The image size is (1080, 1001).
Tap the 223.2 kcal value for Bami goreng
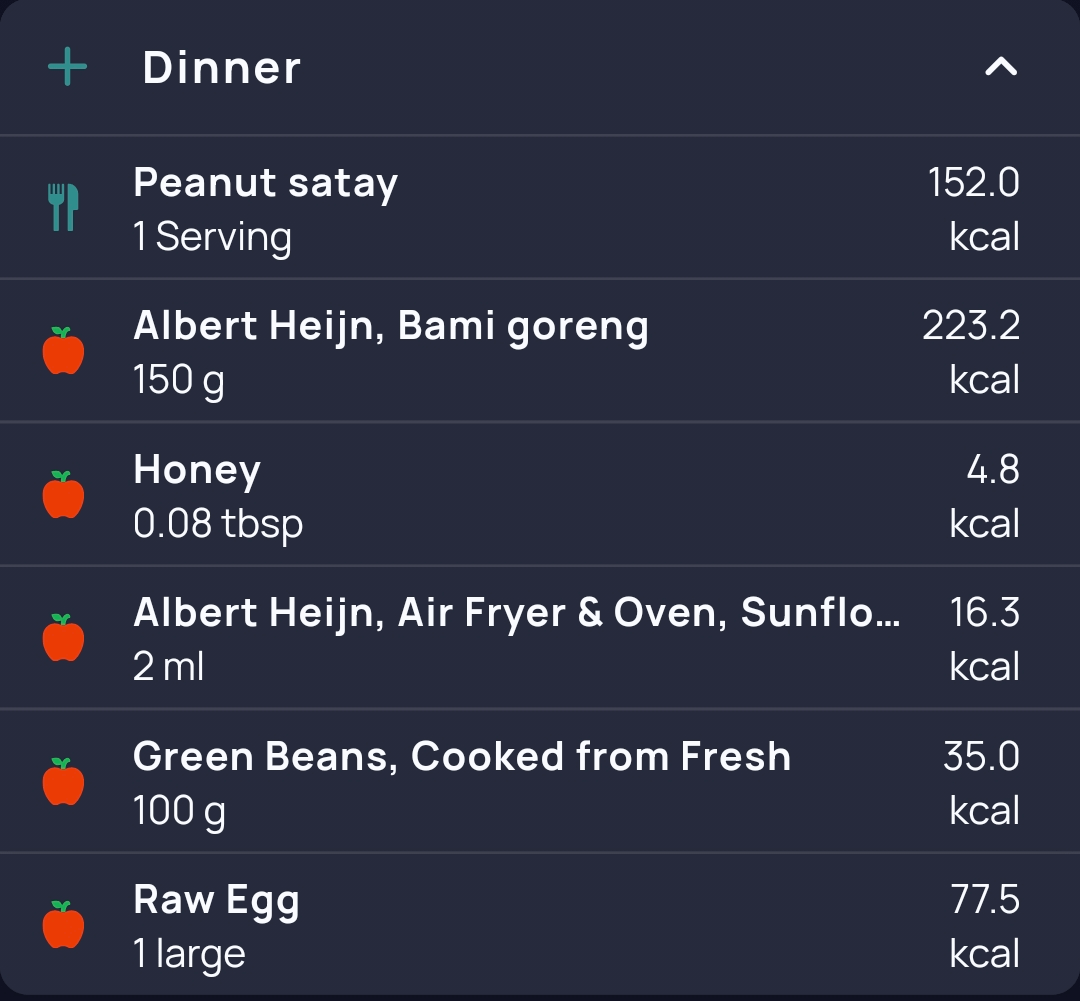(971, 351)
